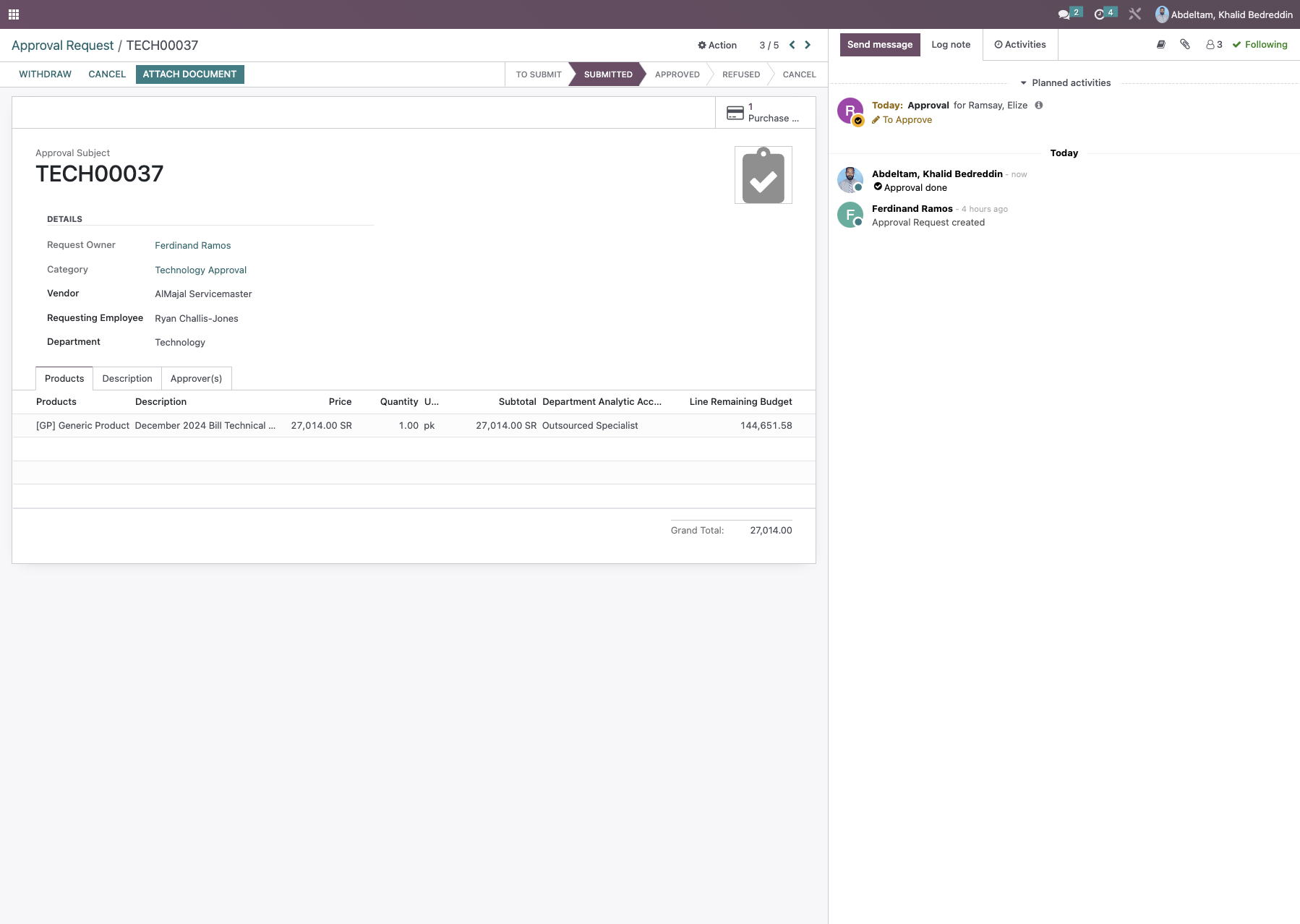Switch to the Description tab
Screen dimensions: 1300x924
tap(127, 379)
